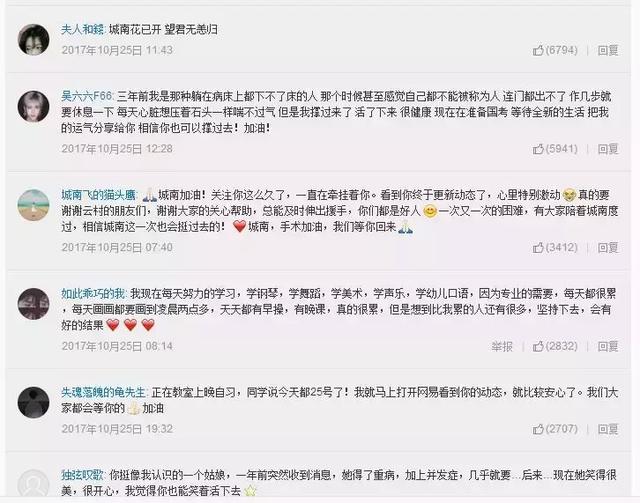
Task: Open 吴六六F66 username link
Action: tap(87, 96)
